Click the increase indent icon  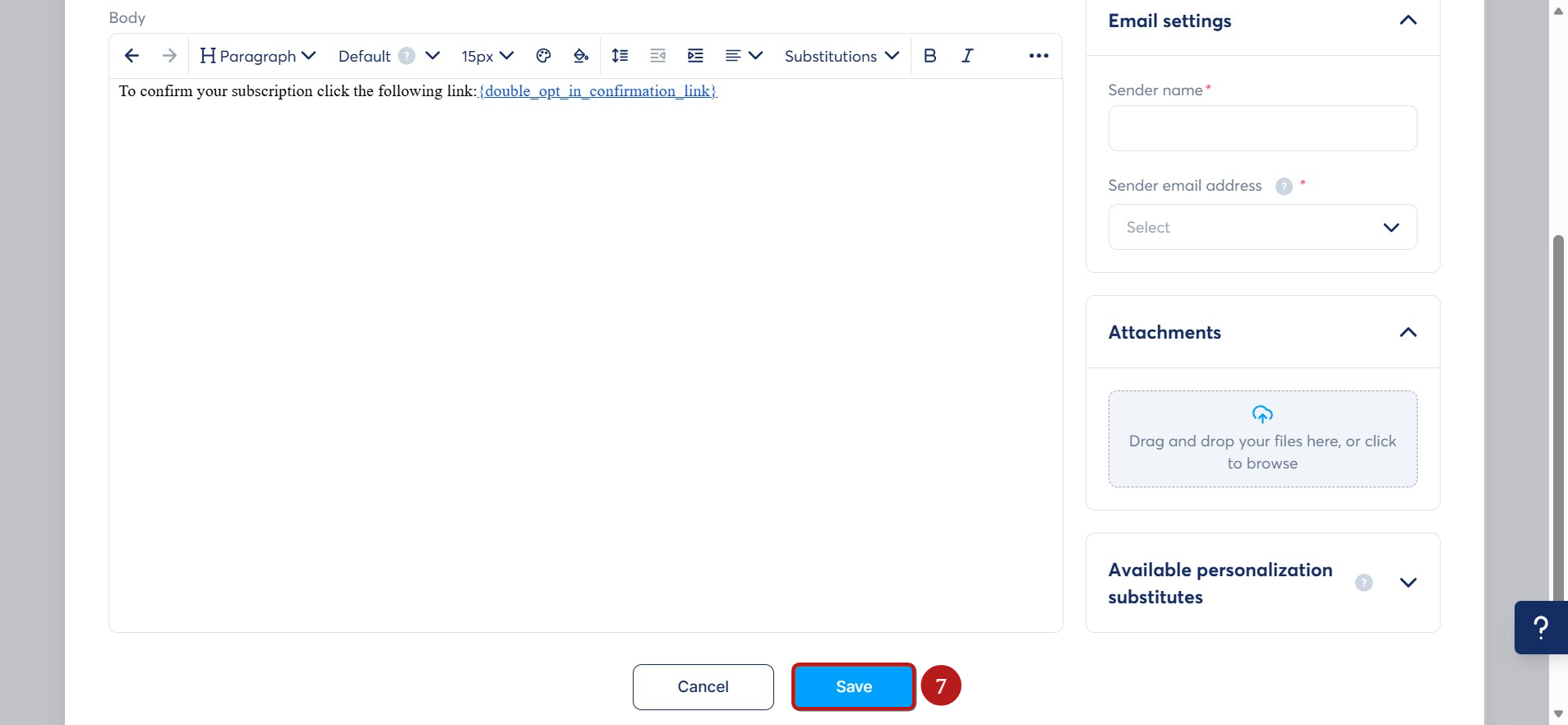pos(695,56)
